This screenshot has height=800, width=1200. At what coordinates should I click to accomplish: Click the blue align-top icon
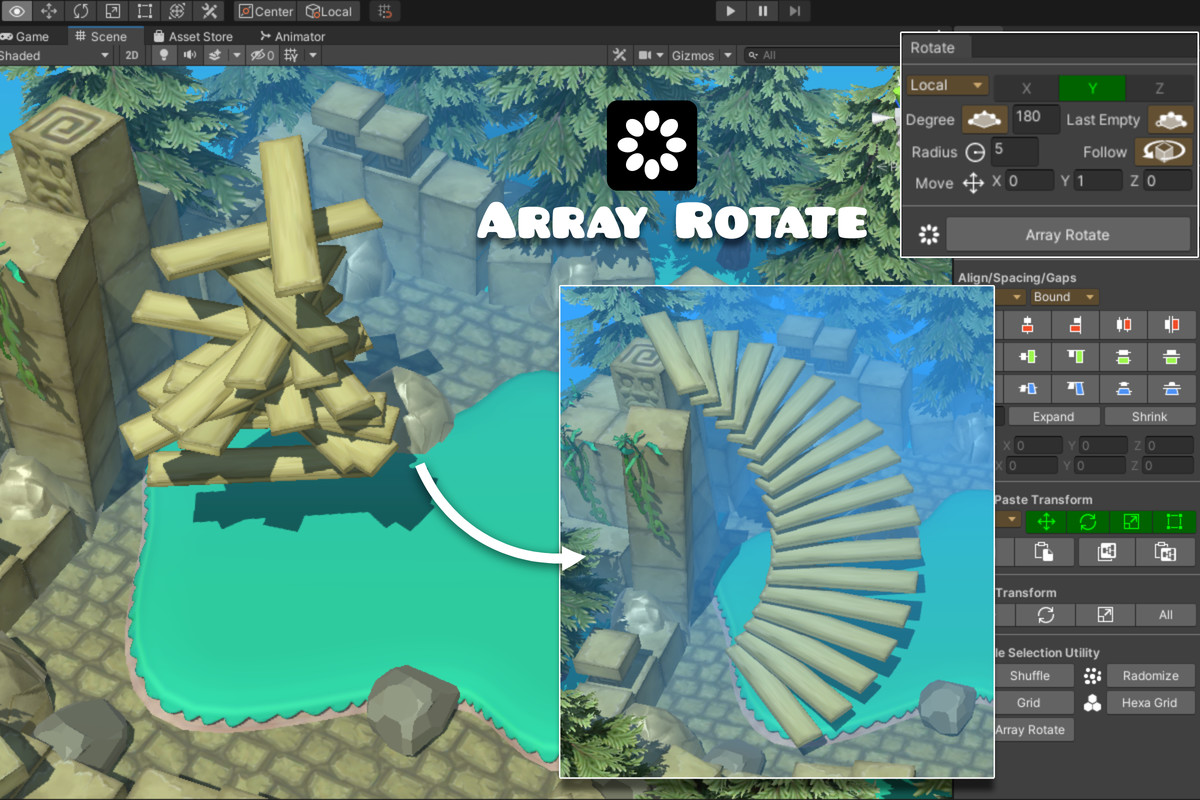coord(1075,388)
